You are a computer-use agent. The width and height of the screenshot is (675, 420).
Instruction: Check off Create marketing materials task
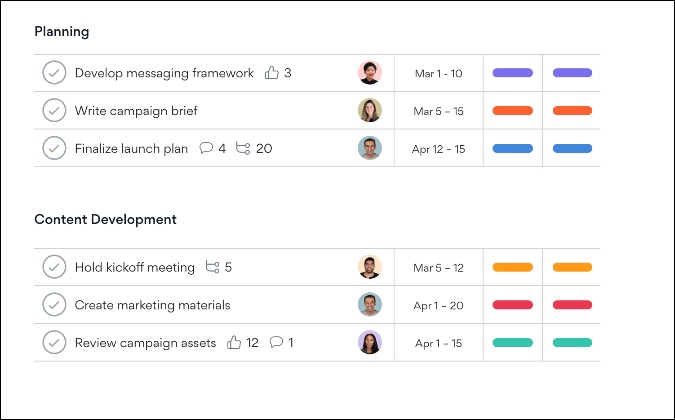(54, 305)
